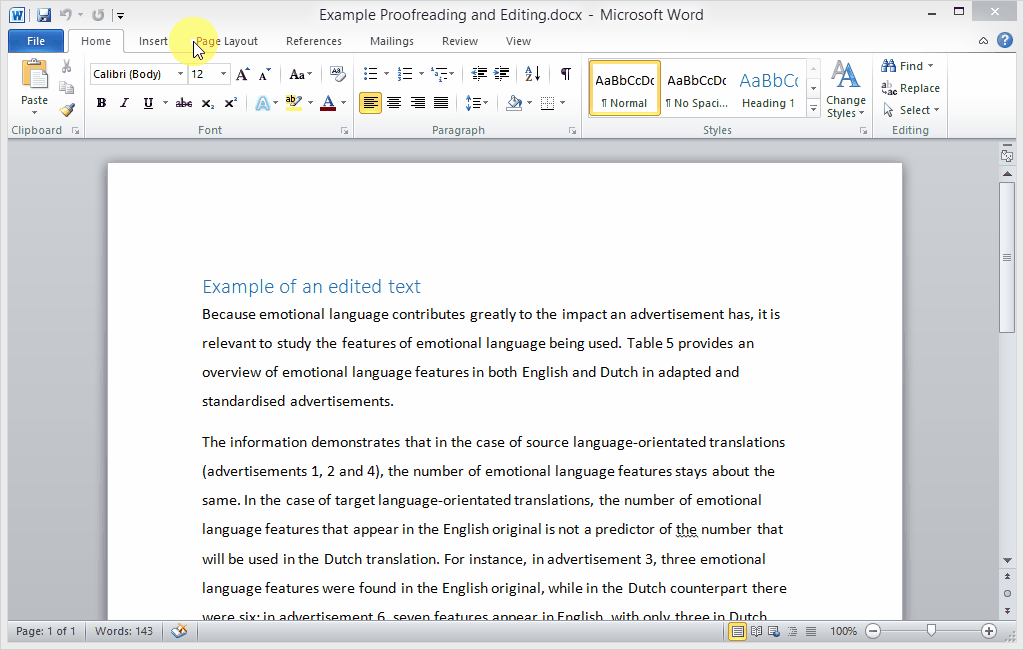Click the Format Painter brush icon
This screenshot has width=1024, height=650.
tap(67, 110)
